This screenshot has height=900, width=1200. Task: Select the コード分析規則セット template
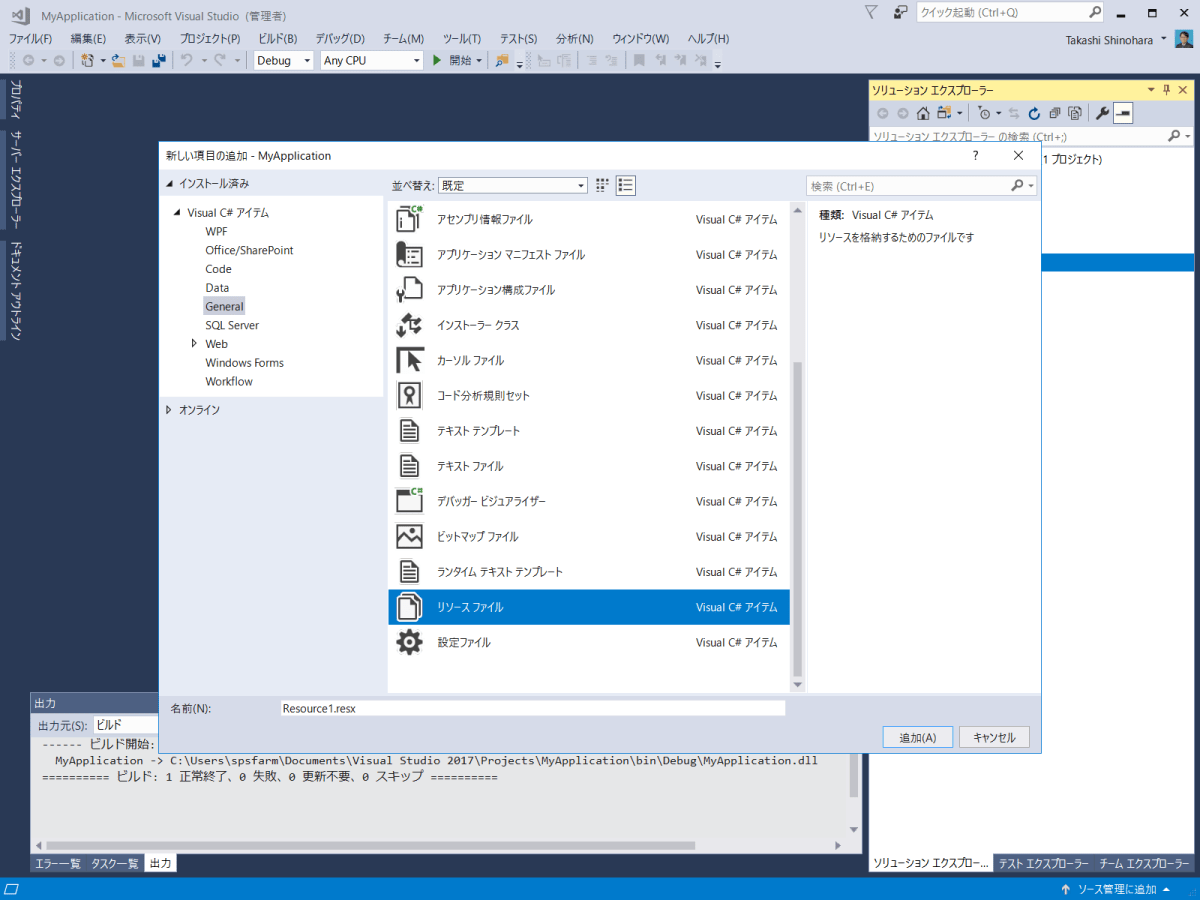[589, 395]
